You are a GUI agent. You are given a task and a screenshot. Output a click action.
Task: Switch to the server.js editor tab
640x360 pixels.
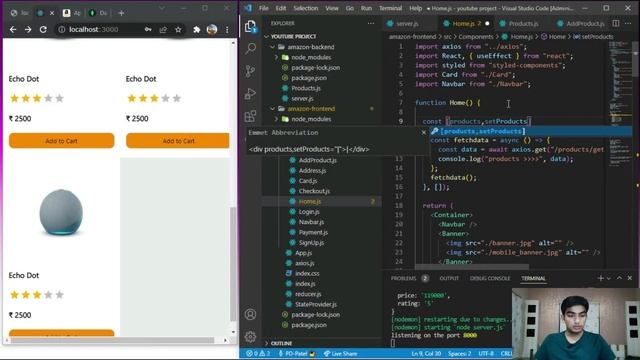(x=407, y=24)
